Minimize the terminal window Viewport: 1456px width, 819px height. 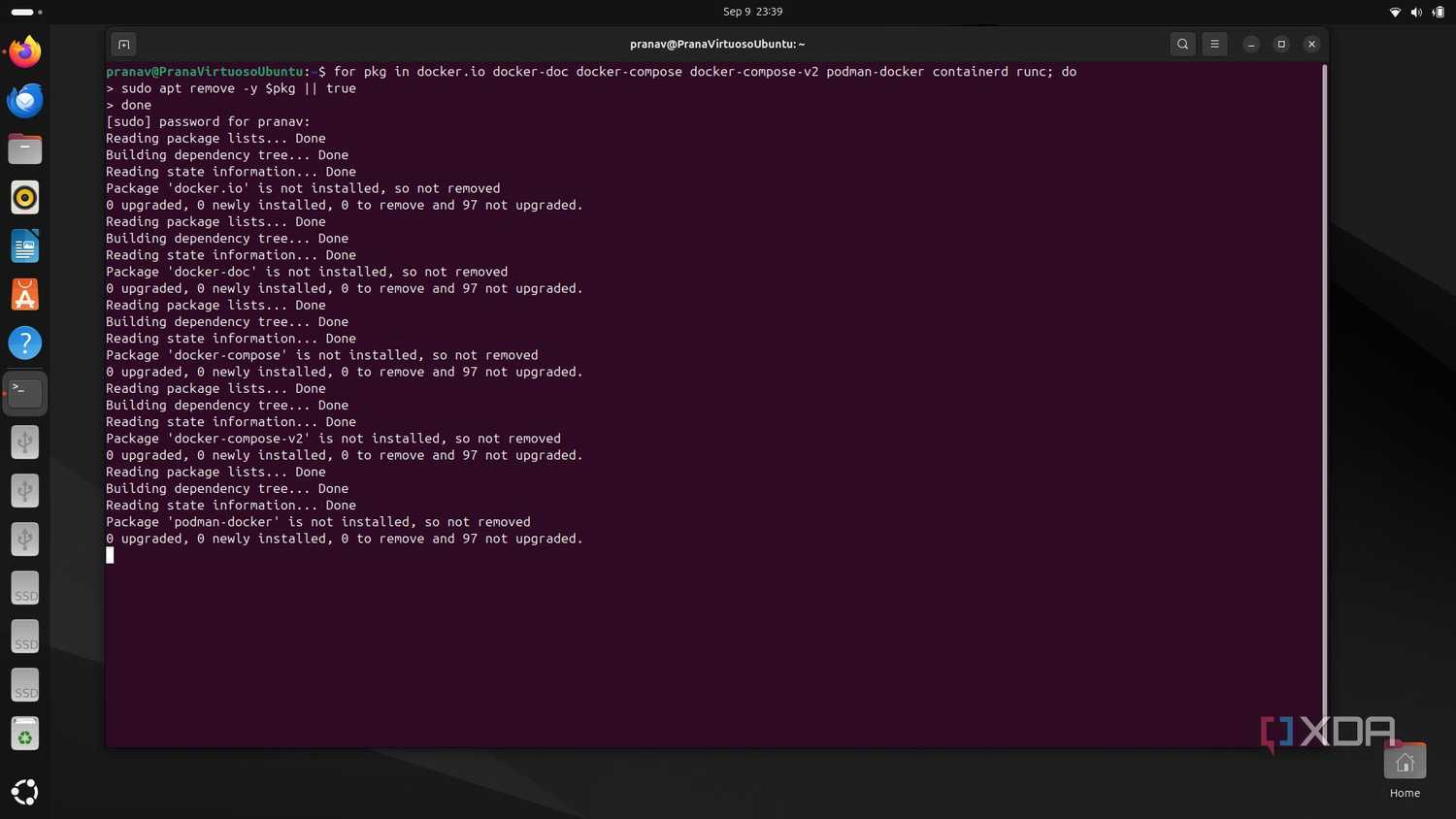pos(1251,44)
